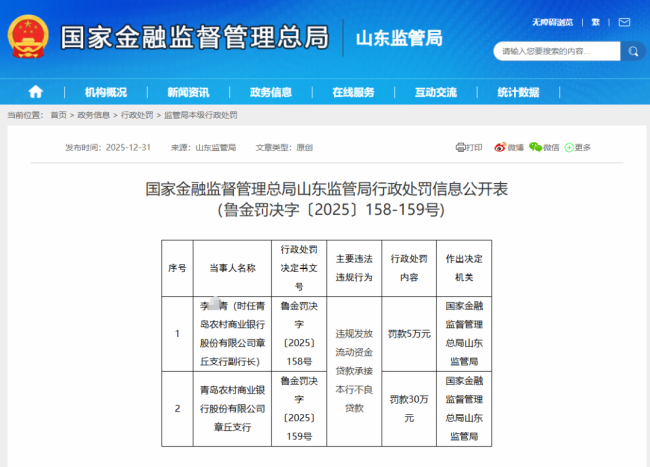Click the row 1 deciding authority cell
Image resolution: width=650 pixels, height=467 pixels.
[464, 334]
